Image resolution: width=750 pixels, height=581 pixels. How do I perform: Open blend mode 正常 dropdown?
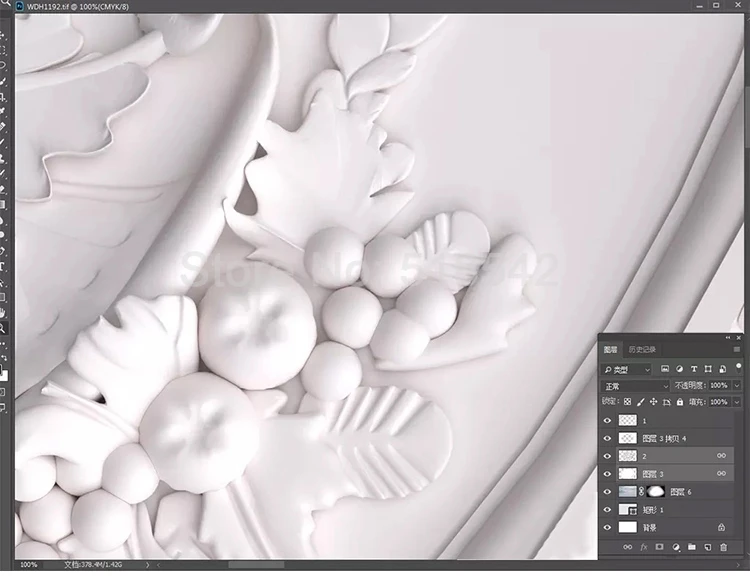(635, 386)
